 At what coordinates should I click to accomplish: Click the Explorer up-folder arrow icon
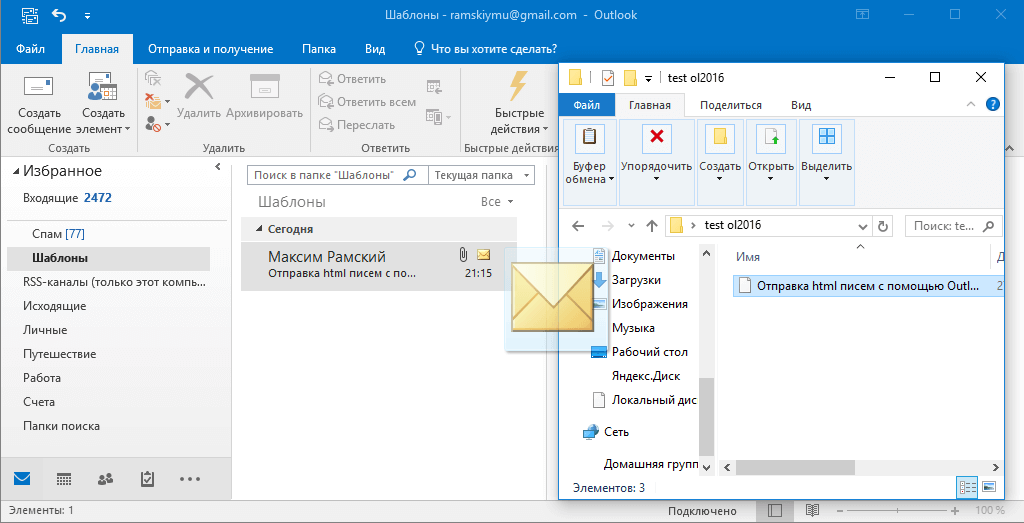pyautogui.click(x=652, y=225)
